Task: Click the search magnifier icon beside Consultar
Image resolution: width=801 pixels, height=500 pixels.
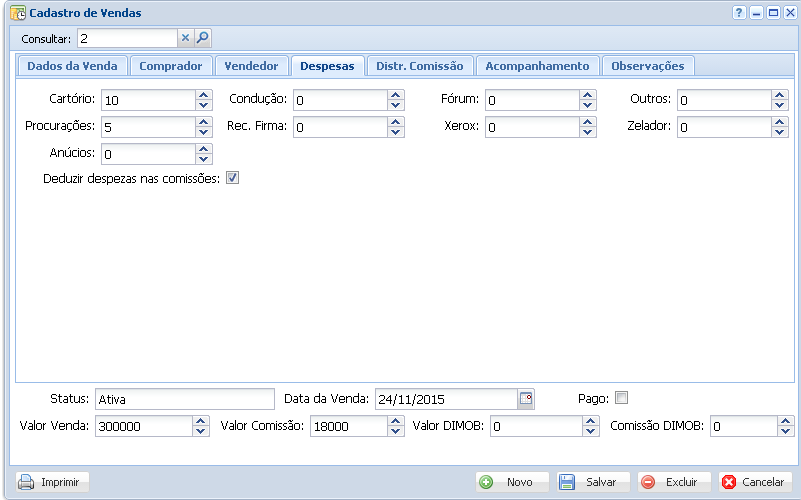Action: coord(202,38)
